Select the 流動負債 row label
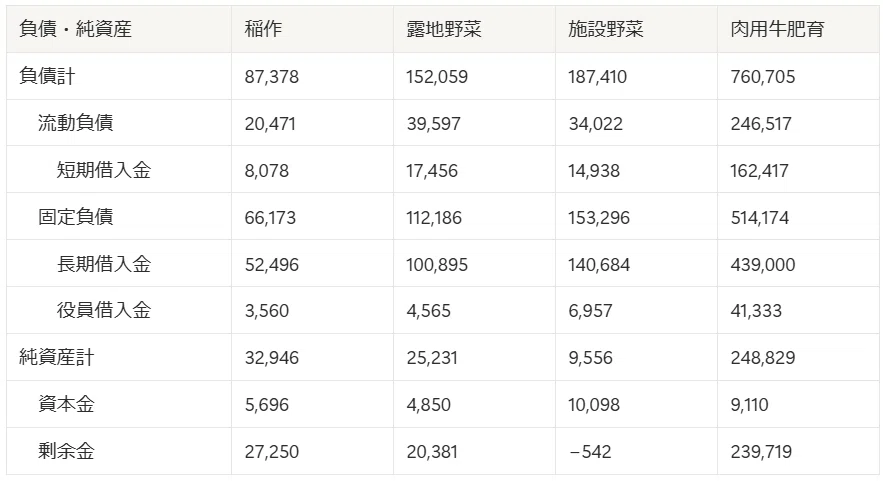Viewport: 883px width, 481px height. pyautogui.click(x=119, y=123)
